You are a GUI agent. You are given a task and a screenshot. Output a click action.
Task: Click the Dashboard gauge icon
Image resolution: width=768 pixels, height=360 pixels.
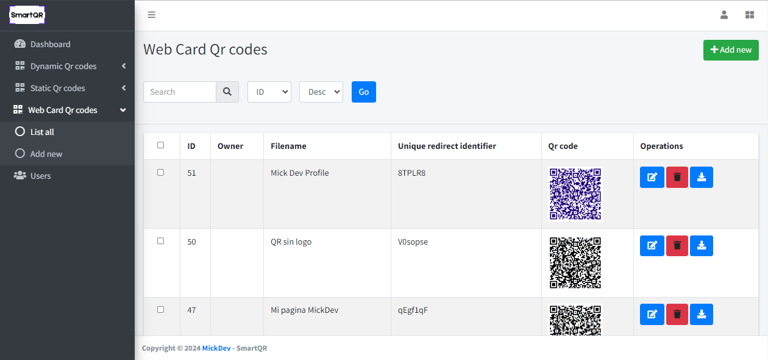20,44
